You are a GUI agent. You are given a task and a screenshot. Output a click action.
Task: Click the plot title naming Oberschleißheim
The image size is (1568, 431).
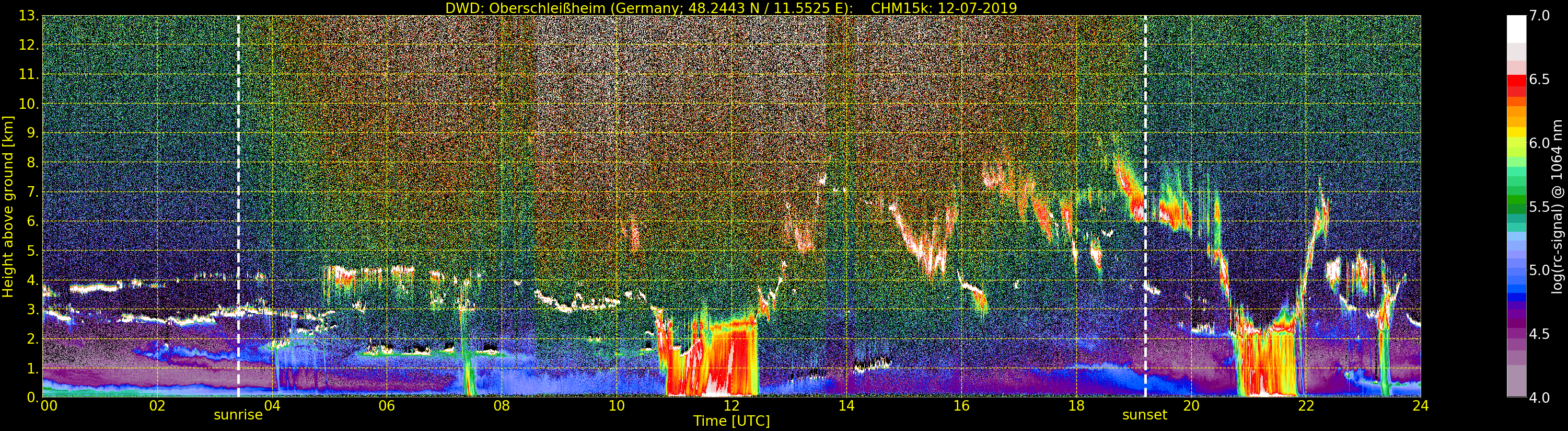click(x=731, y=8)
